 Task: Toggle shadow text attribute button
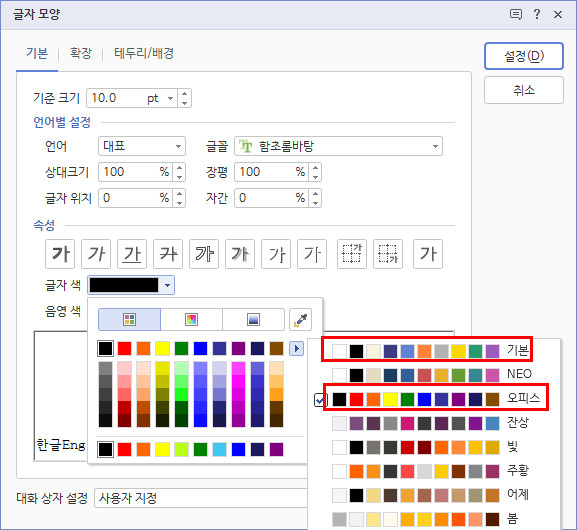tap(240, 254)
